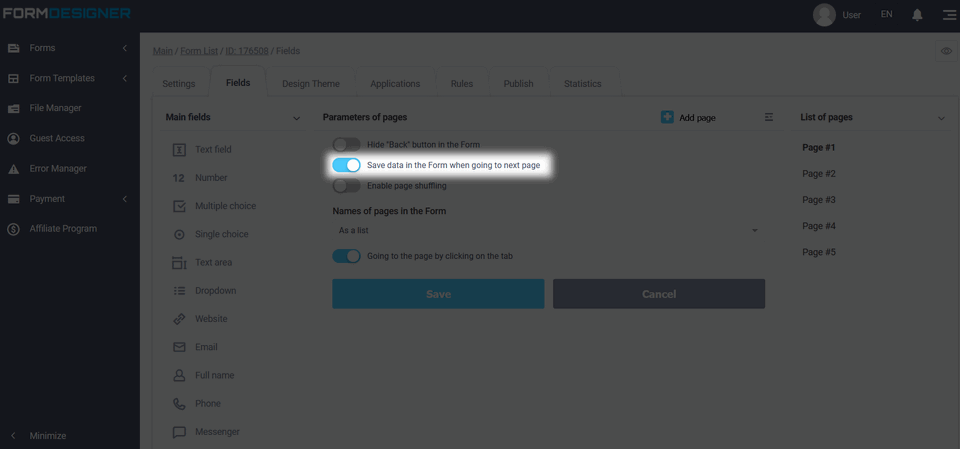Select the Dropdown field icon
The height and width of the screenshot is (449, 960).
point(179,290)
